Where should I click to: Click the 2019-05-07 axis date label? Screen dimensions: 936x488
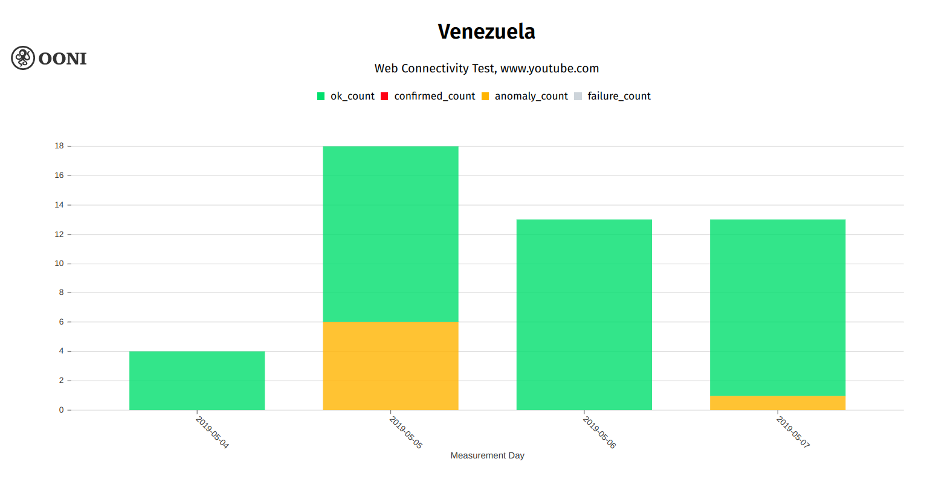point(793,432)
